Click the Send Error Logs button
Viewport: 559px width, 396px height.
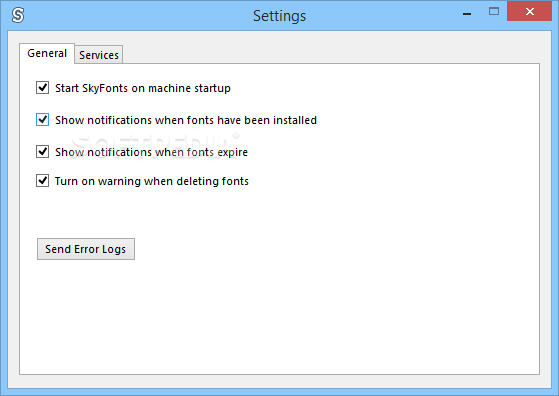tap(86, 249)
